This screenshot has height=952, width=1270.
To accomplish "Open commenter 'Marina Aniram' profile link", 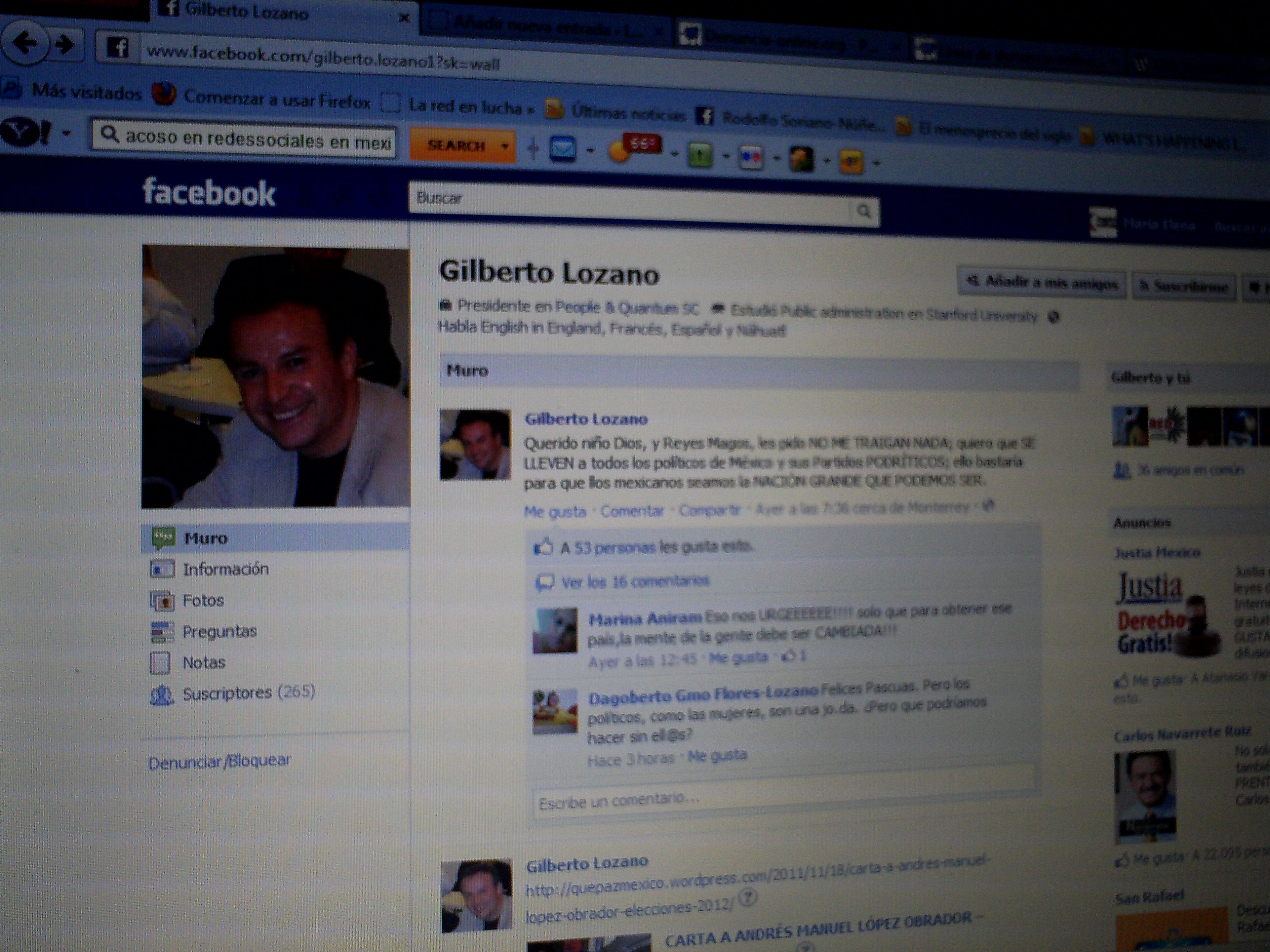I will (x=645, y=619).
